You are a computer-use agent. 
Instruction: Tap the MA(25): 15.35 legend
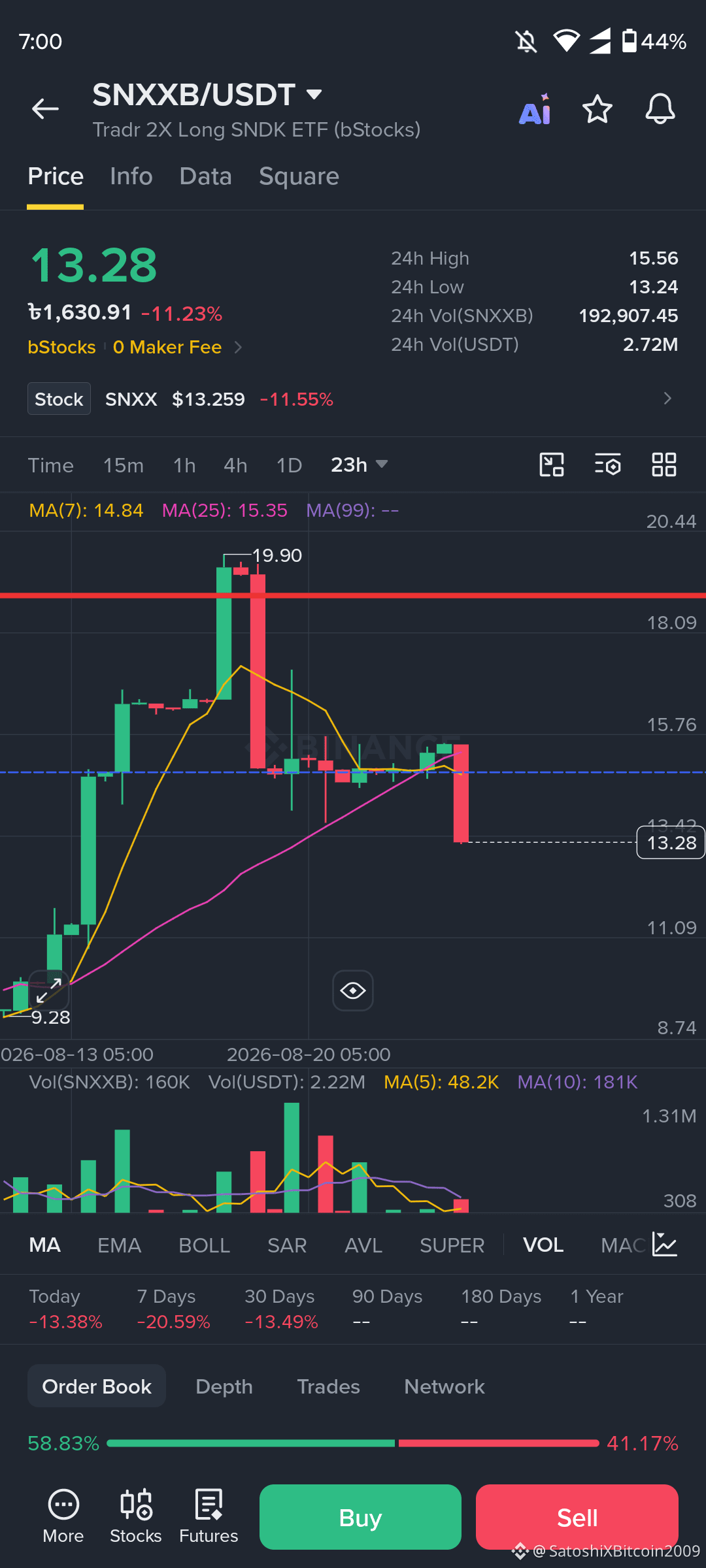click(x=225, y=510)
